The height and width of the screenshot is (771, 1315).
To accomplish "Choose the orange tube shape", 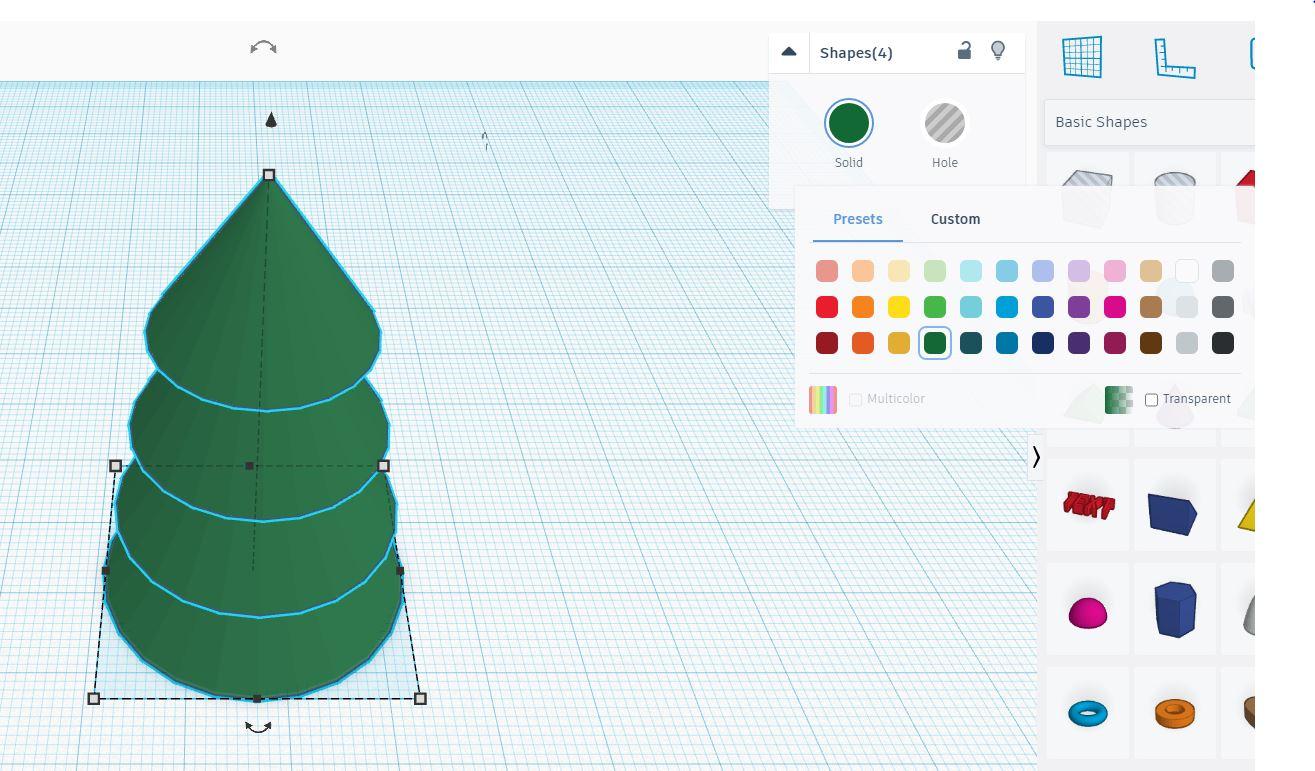I will (1175, 713).
